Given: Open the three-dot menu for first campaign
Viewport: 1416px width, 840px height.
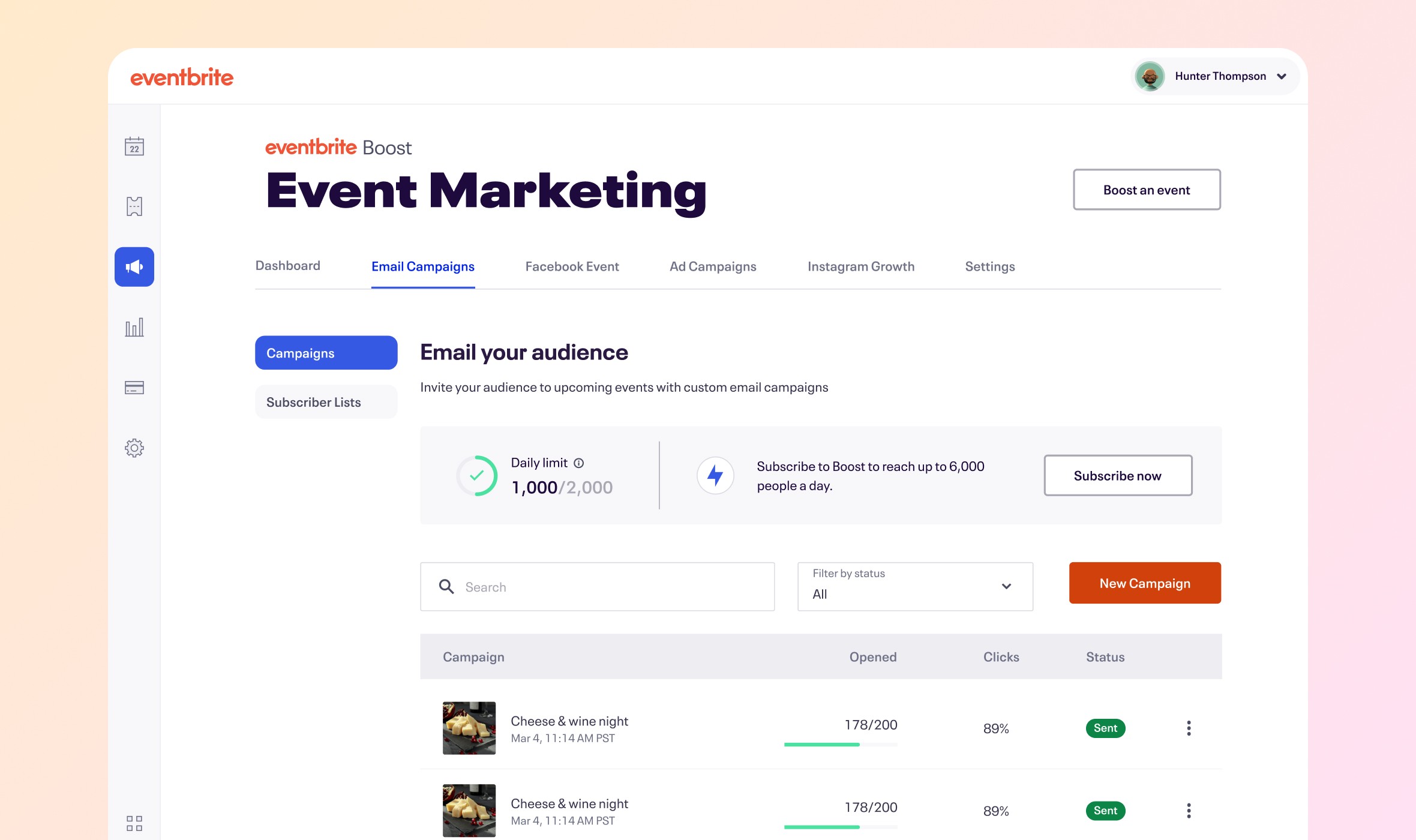Looking at the screenshot, I should pos(1189,728).
